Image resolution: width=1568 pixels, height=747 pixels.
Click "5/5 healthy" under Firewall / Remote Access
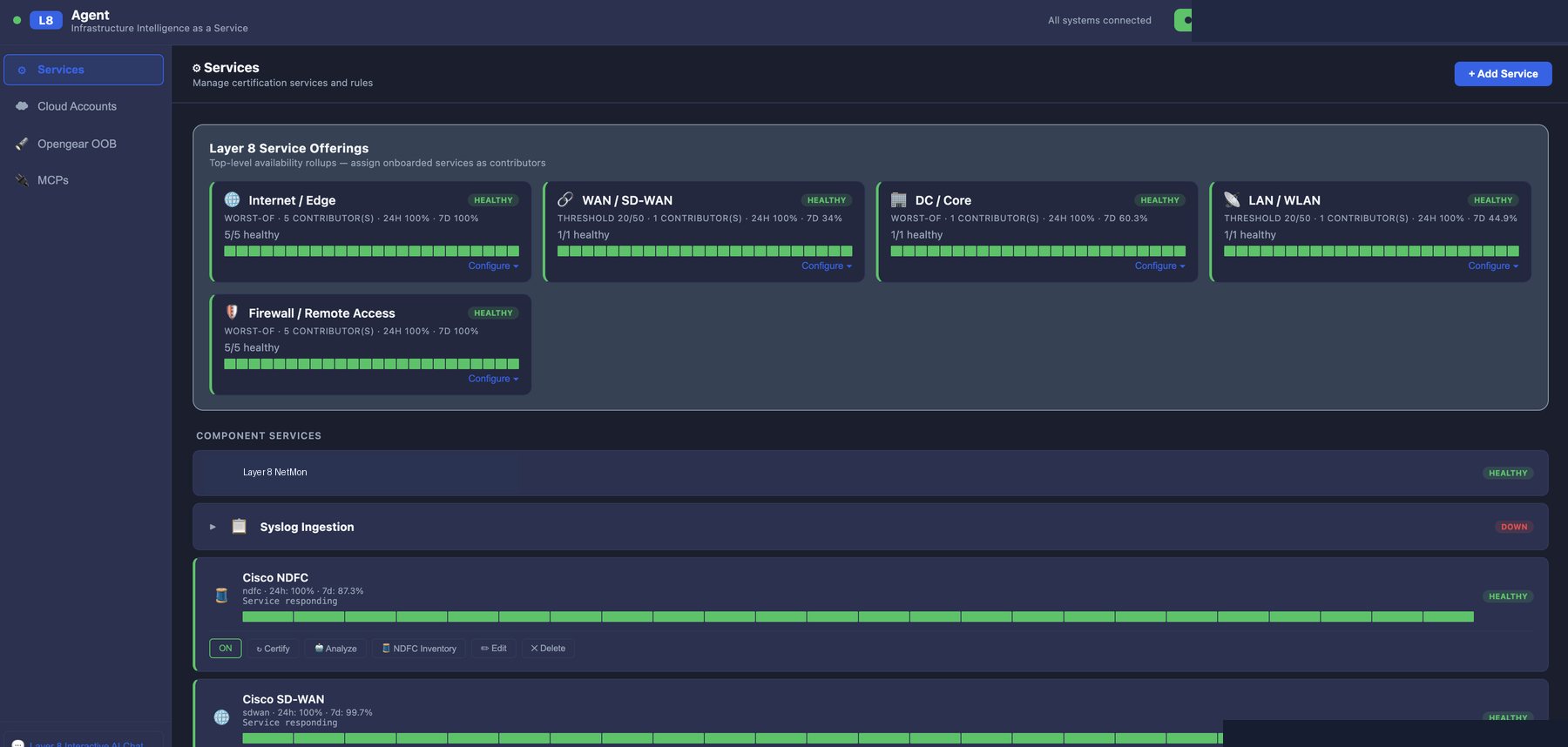(x=252, y=347)
